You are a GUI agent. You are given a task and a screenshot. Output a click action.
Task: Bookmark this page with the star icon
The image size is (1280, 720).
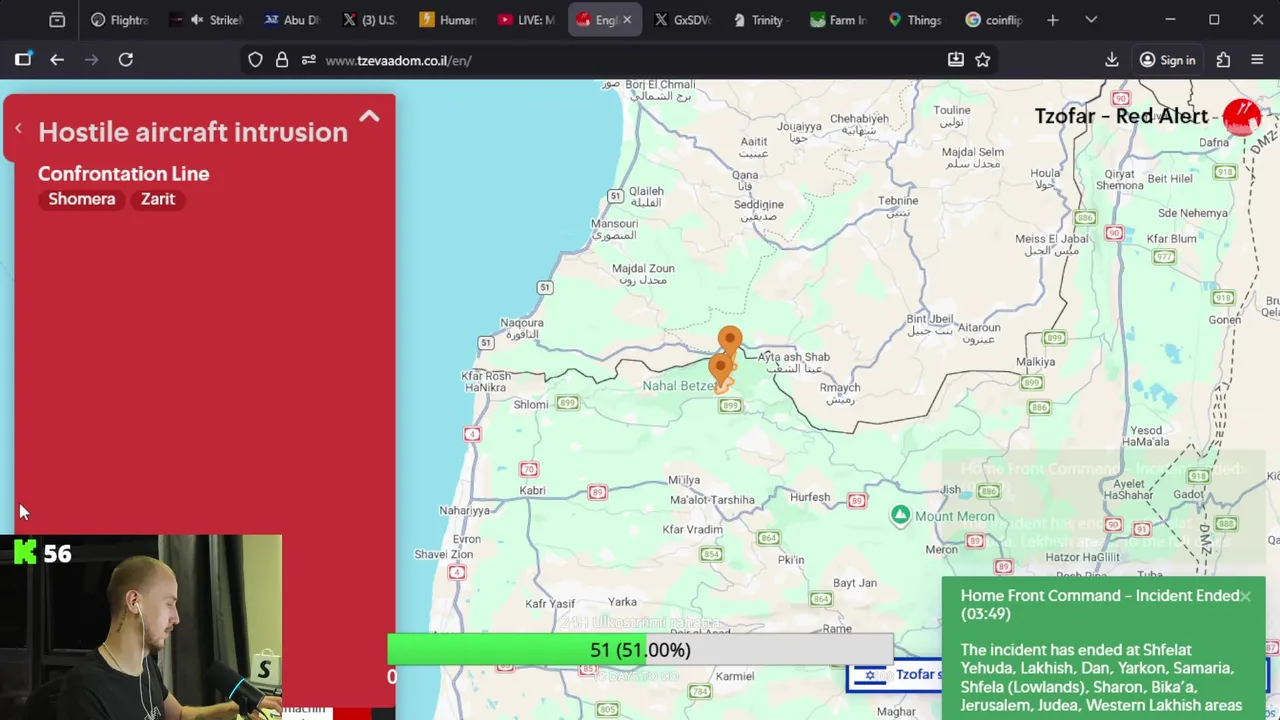point(983,60)
